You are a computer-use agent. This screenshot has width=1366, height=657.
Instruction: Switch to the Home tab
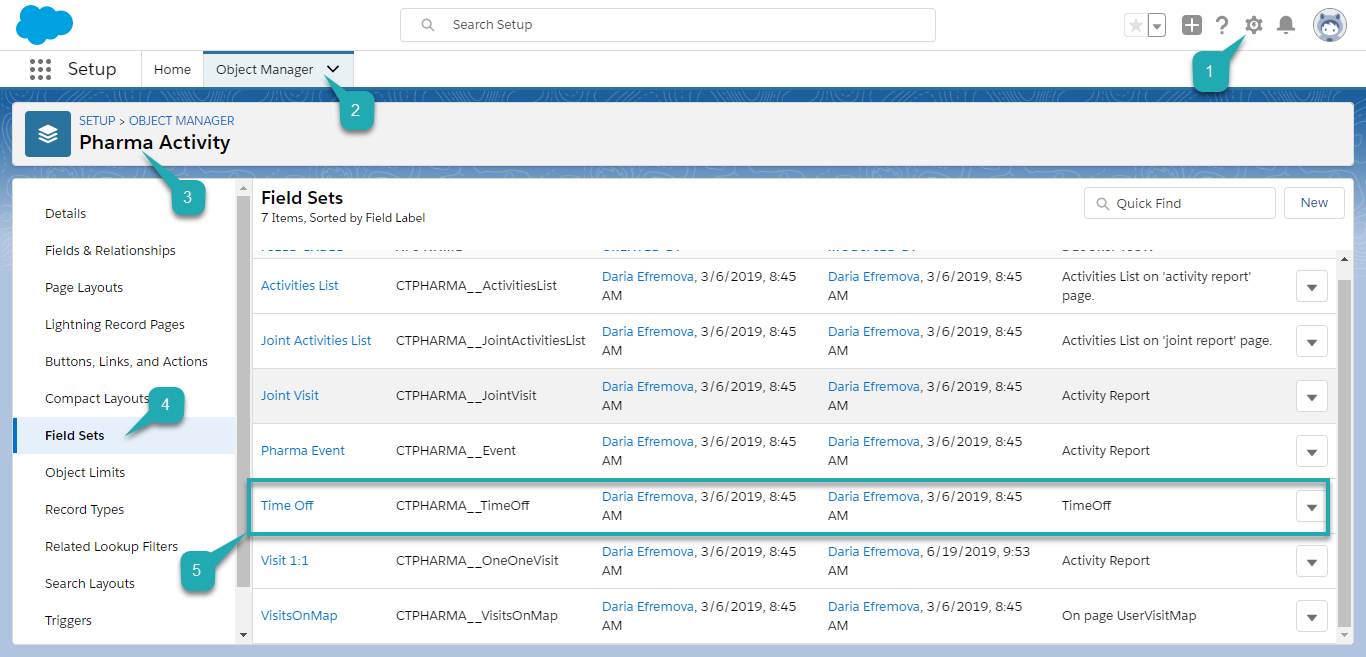[172, 69]
